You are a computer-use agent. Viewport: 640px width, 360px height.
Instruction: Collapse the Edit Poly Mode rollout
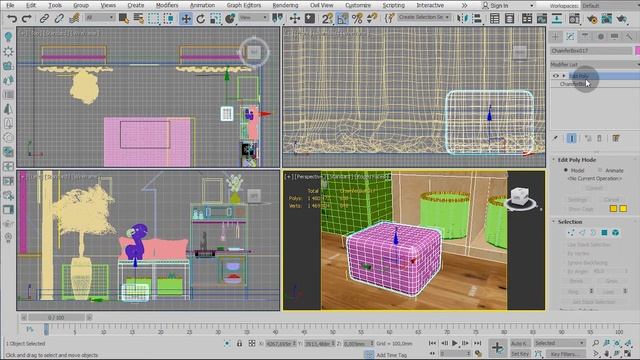point(576,160)
